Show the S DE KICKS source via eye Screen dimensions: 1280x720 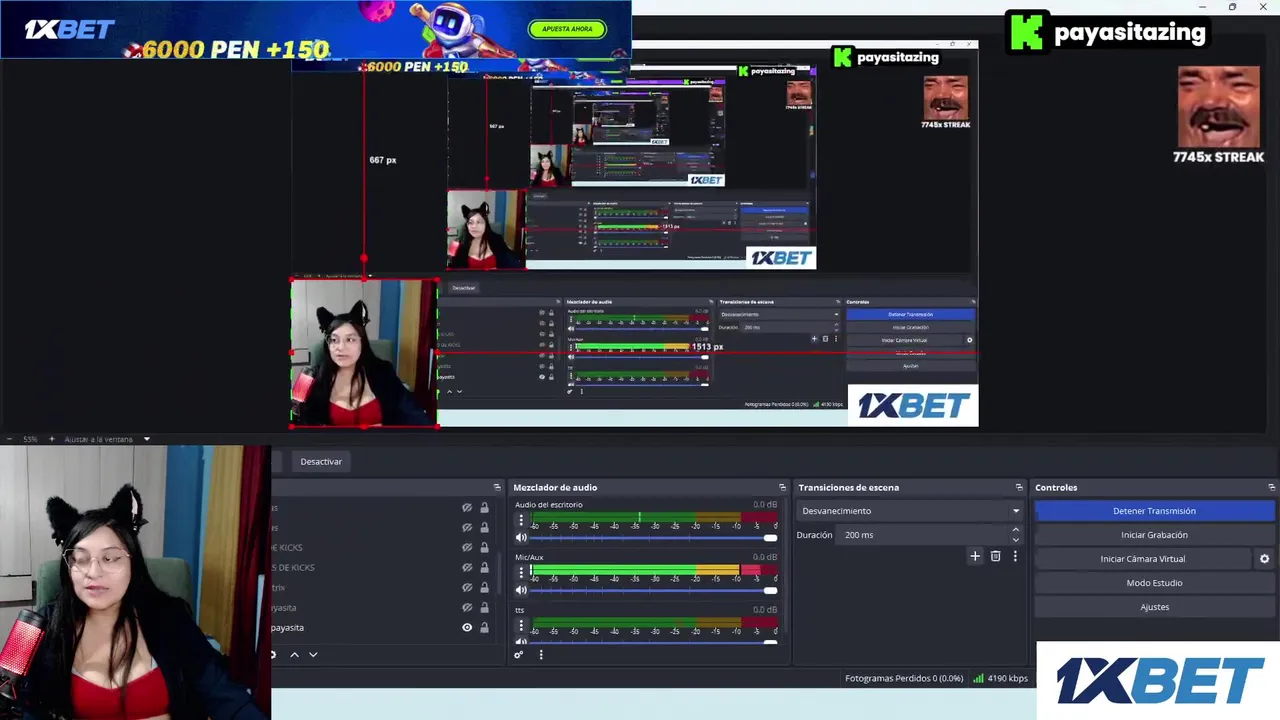pyautogui.click(x=467, y=568)
